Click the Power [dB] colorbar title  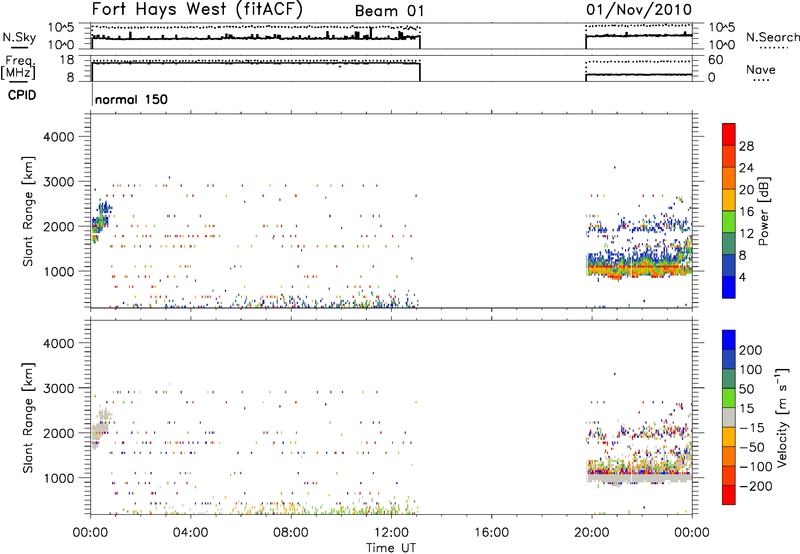[x=764, y=211]
